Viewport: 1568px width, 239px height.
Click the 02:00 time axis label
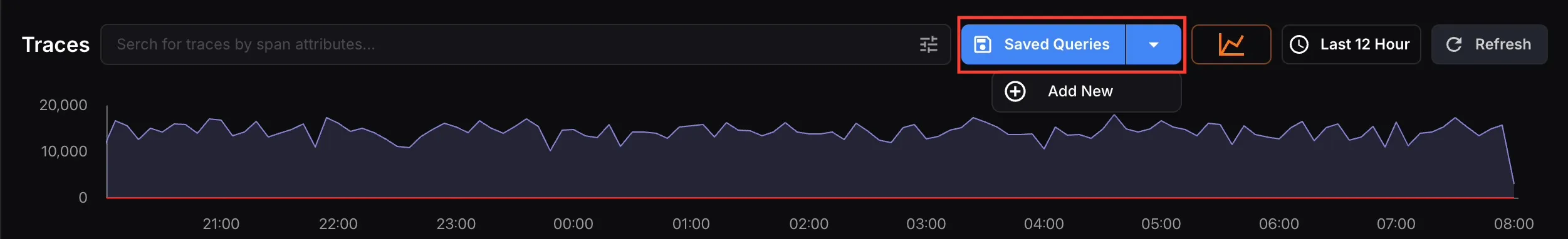(808, 224)
